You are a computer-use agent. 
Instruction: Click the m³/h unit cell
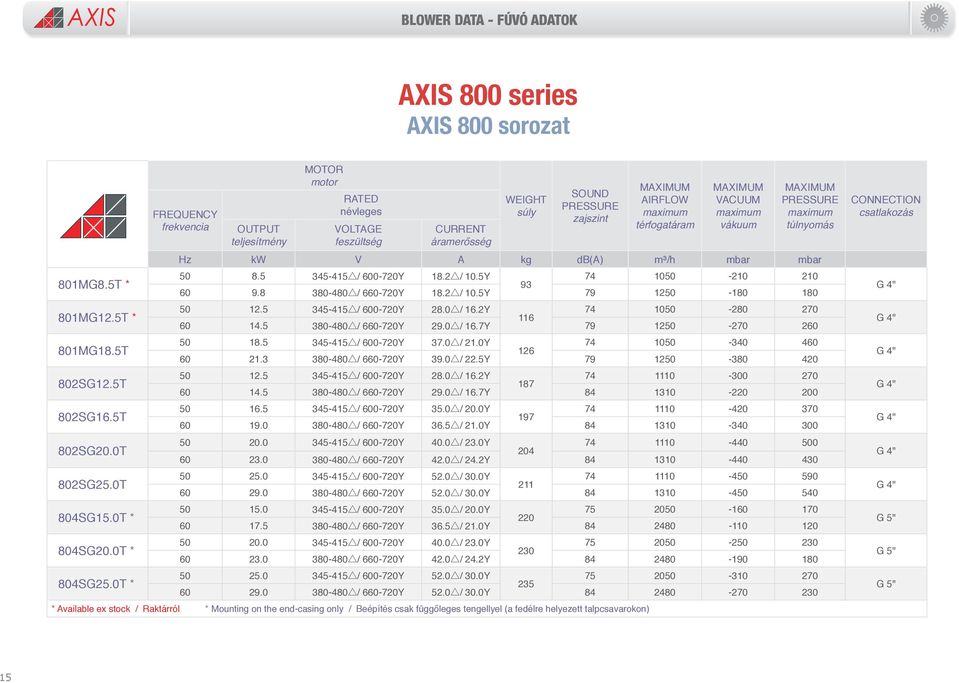click(665, 259)
